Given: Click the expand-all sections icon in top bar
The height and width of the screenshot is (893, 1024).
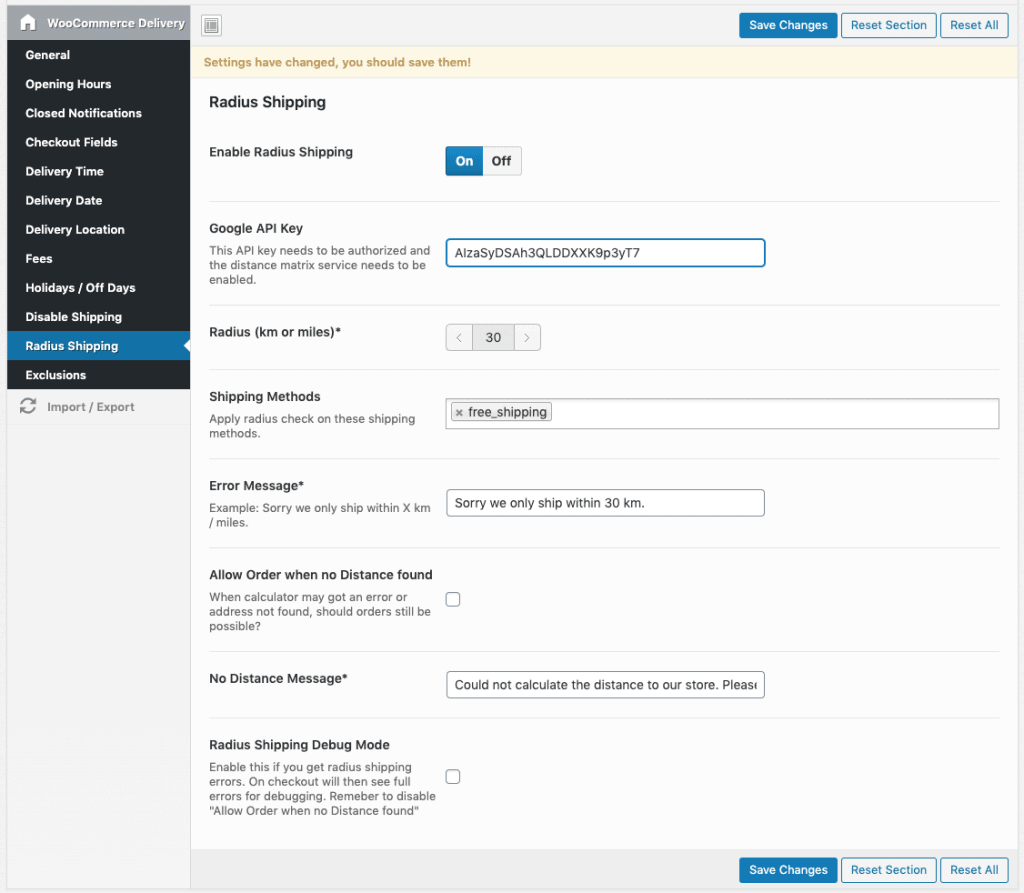Looking at the screenshot, I should [x=211, y=25].
